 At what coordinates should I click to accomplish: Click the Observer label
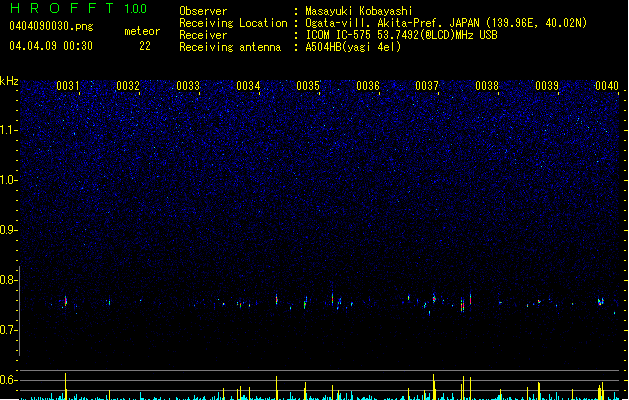203,11
